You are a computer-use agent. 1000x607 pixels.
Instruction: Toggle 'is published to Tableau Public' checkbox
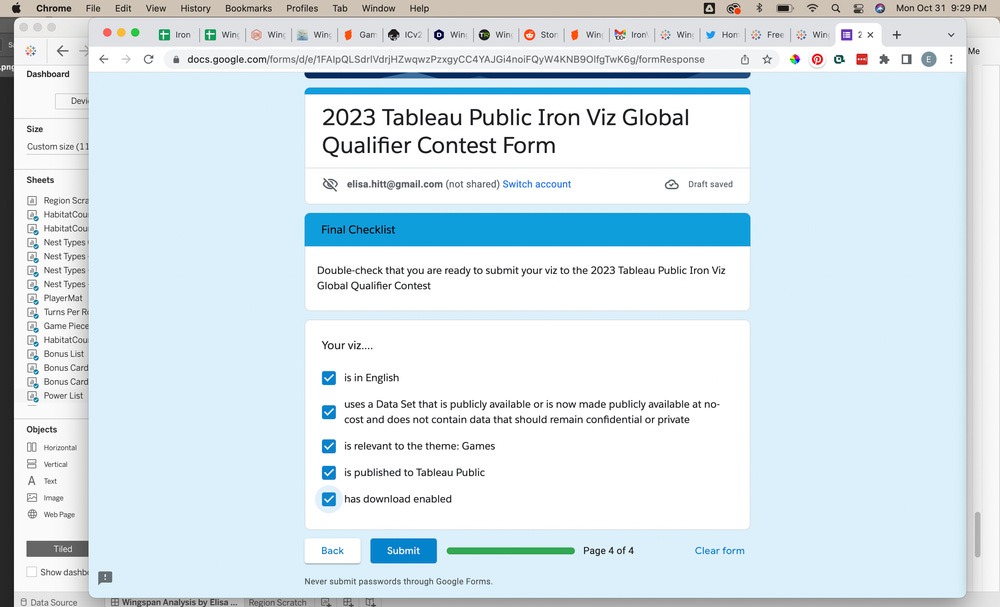[328, 472]
